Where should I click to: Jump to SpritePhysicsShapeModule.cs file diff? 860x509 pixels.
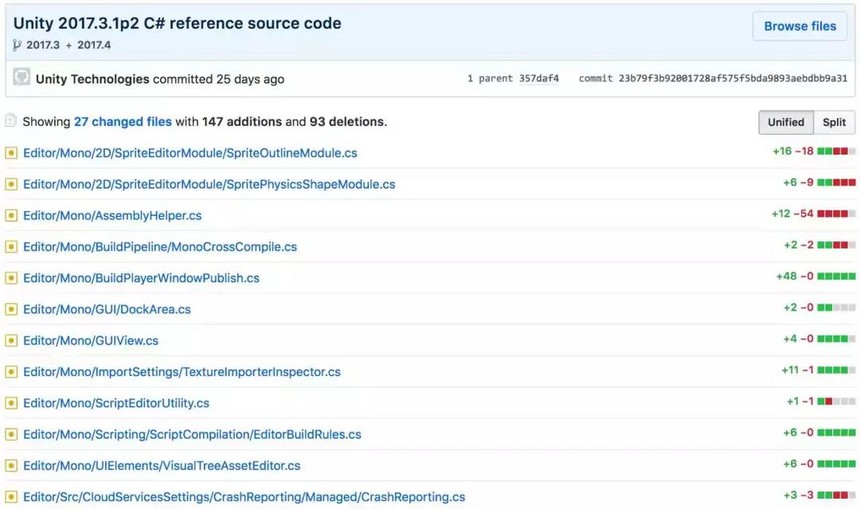(x=209, y=184)
